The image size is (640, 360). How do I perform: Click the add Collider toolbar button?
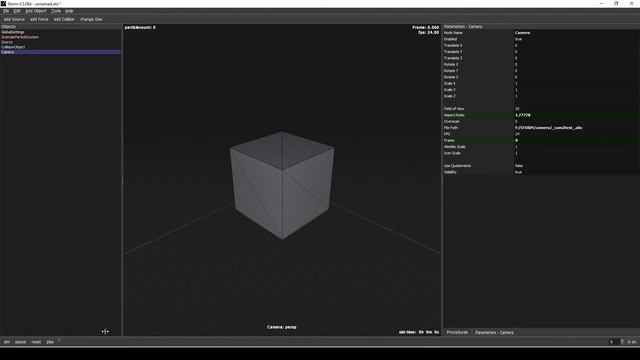click(x=64, y=19)
